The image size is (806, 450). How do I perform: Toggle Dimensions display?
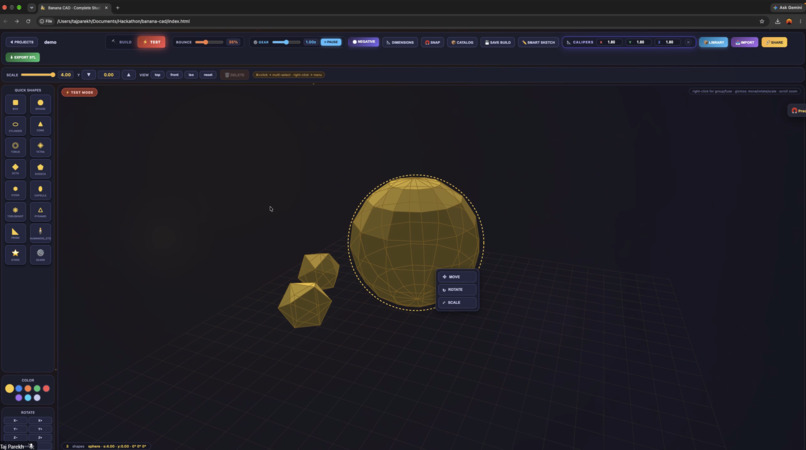[x=400, y=42]
